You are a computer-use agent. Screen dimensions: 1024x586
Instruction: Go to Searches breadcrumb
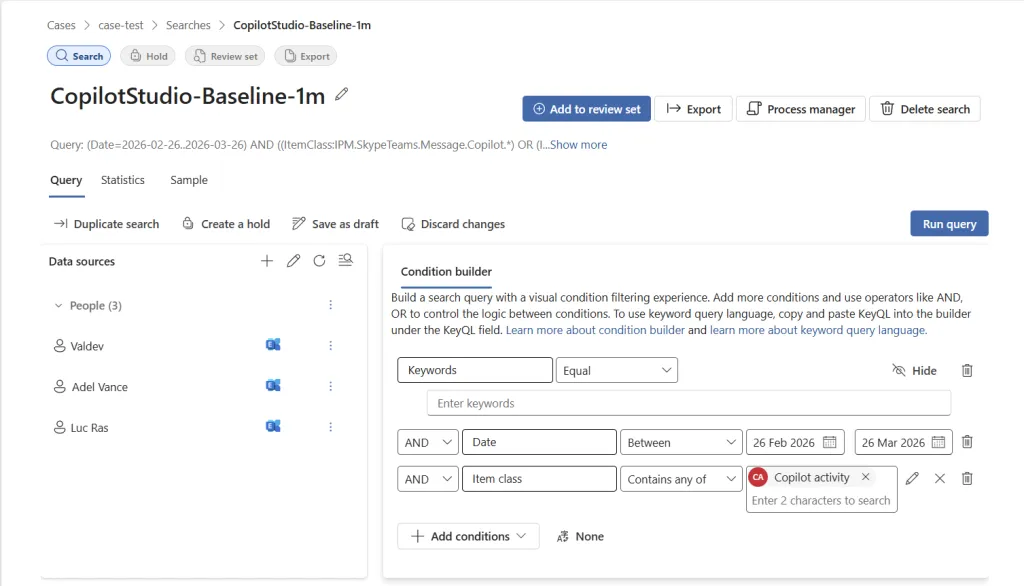(188, 25)
